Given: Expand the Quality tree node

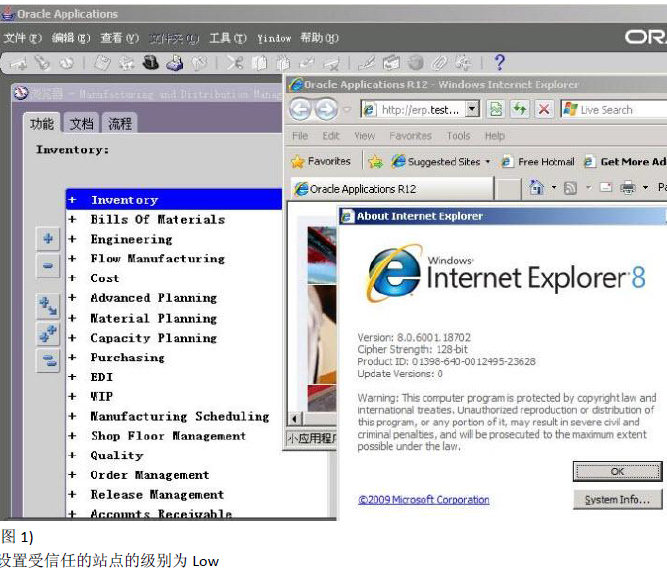Looking at the screenshot, I should (x=72, y=455).
